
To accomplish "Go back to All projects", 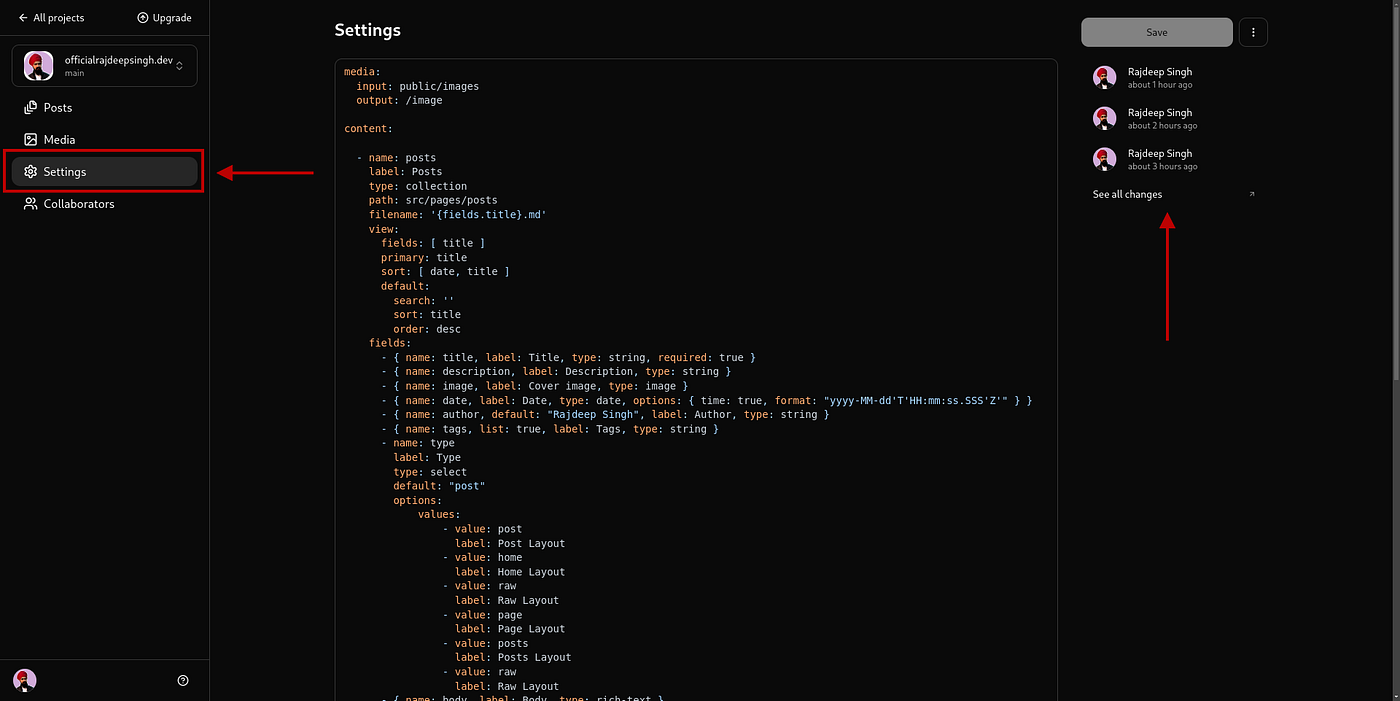I will click(51, 18).
